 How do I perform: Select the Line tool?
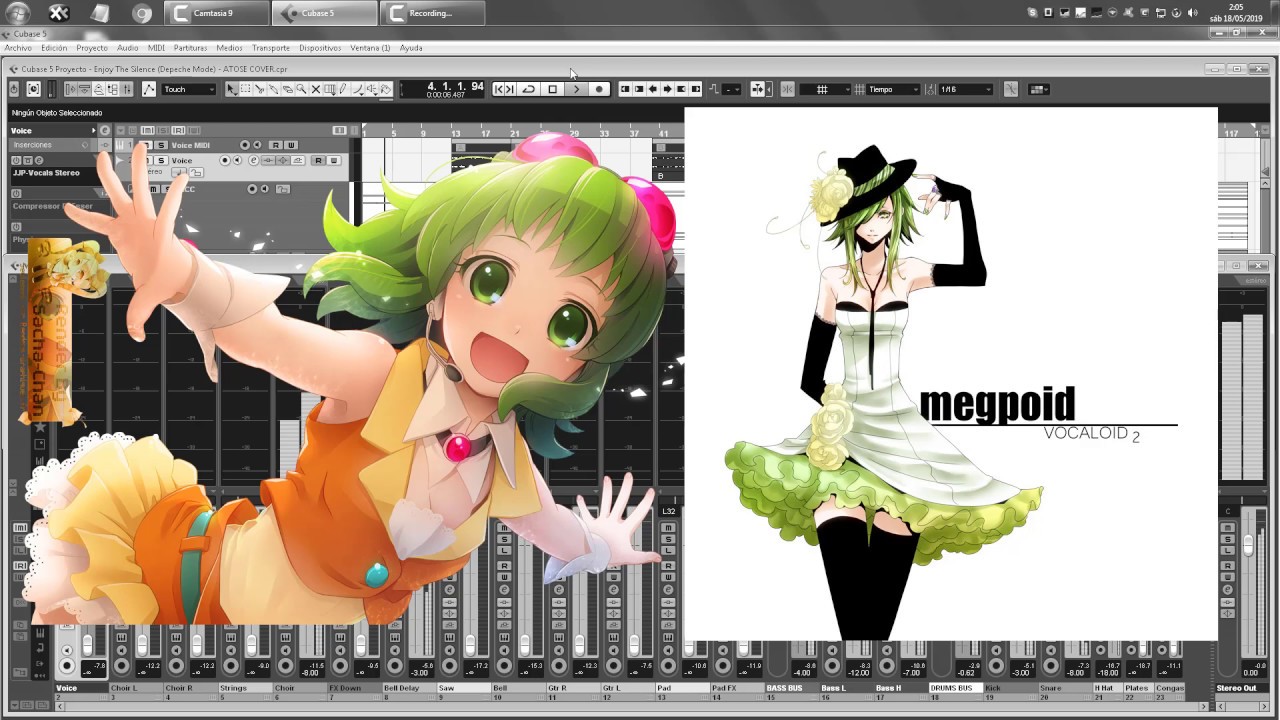pos(358,89)
